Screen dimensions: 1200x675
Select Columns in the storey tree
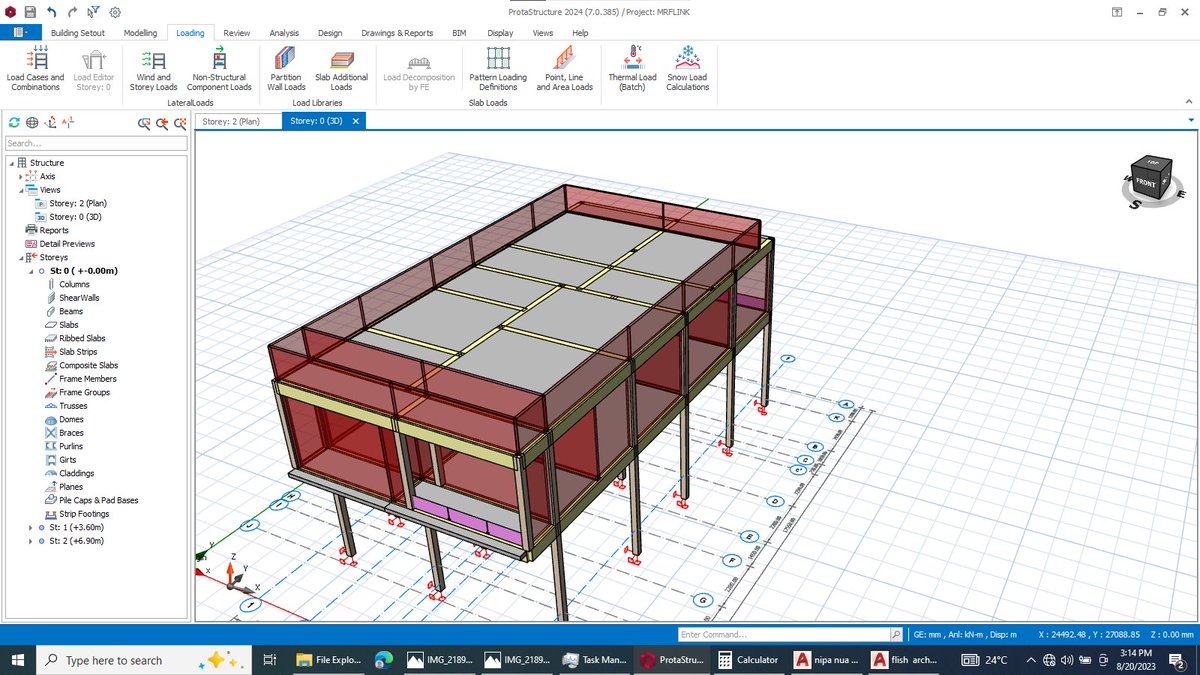coord(74,284)
